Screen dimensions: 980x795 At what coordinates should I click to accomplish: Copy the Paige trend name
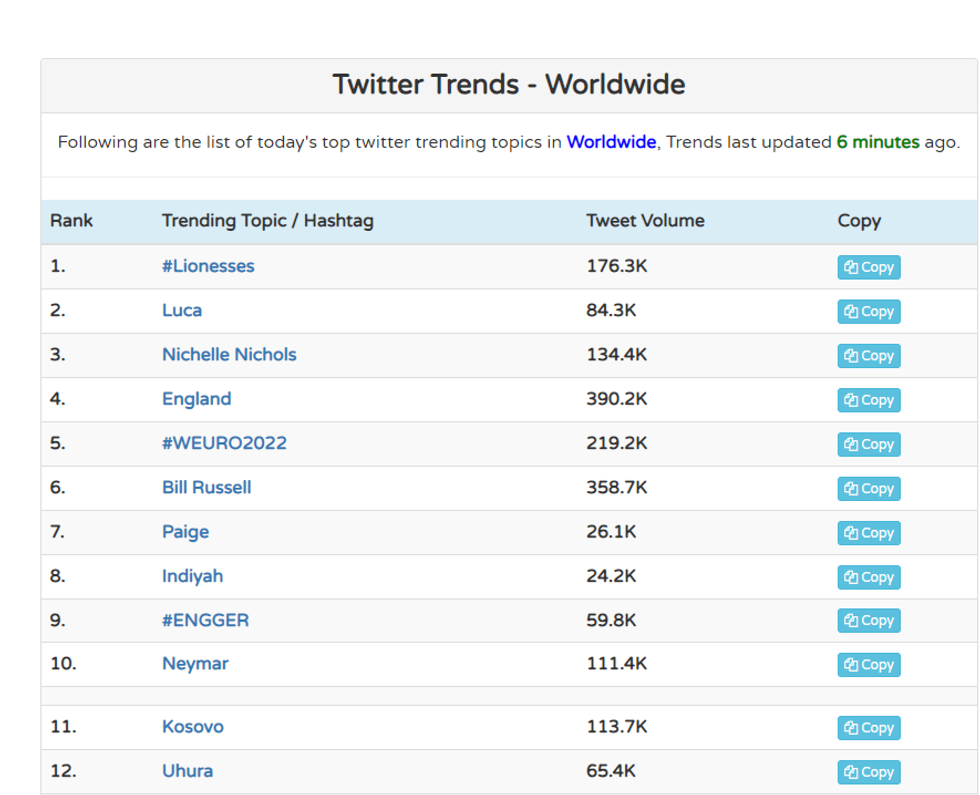point(868,533)
